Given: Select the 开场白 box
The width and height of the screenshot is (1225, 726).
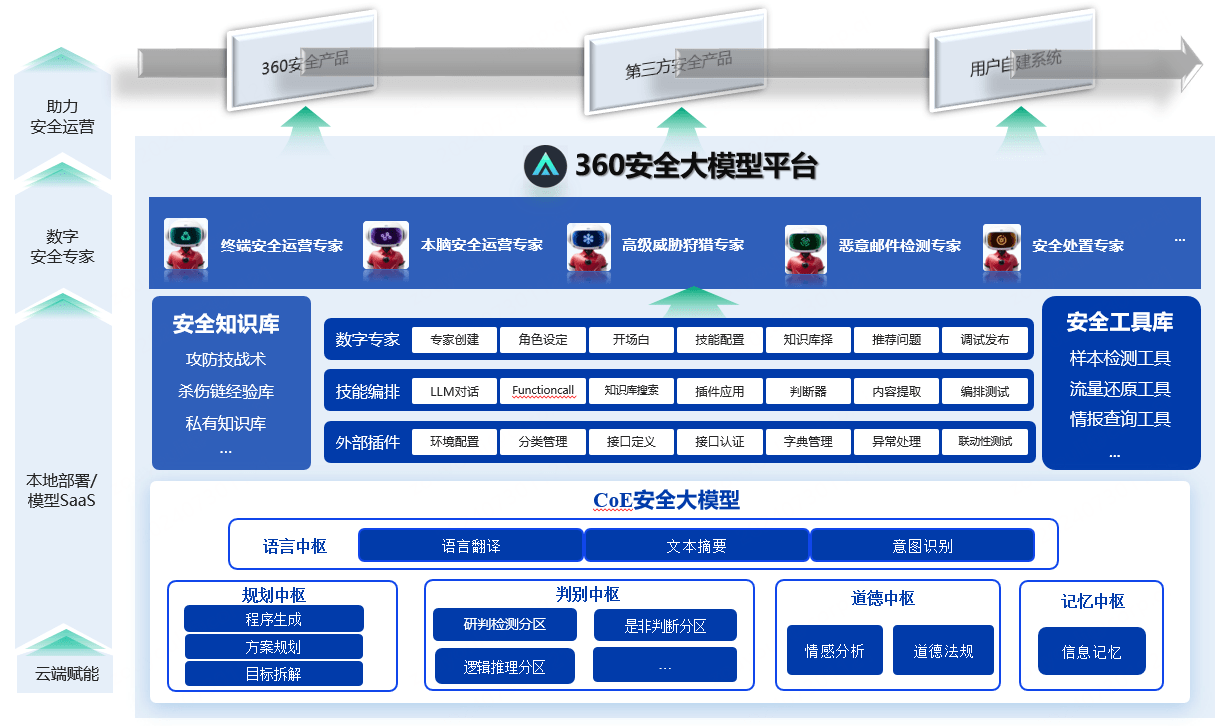Looking at the screenshot, I should 631,340.
